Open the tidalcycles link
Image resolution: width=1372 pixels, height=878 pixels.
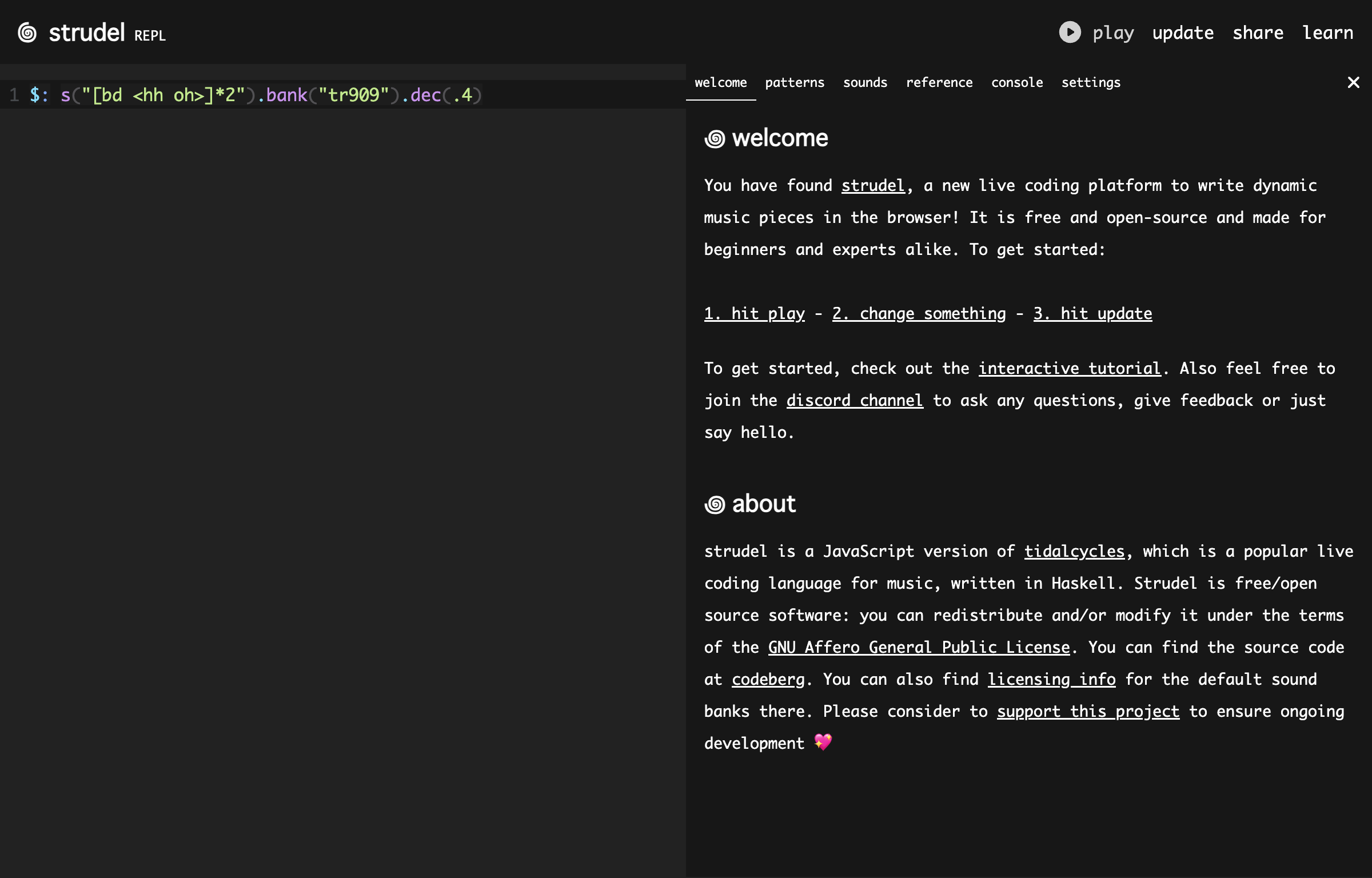coord(1074,552)
